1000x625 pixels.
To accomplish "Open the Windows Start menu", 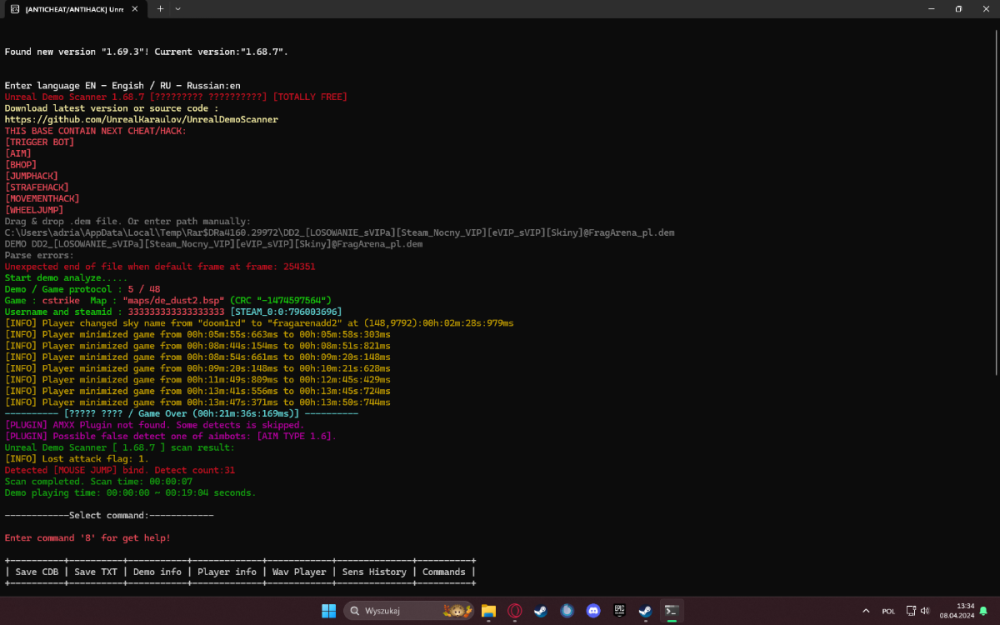I will [x=327, y=611].
